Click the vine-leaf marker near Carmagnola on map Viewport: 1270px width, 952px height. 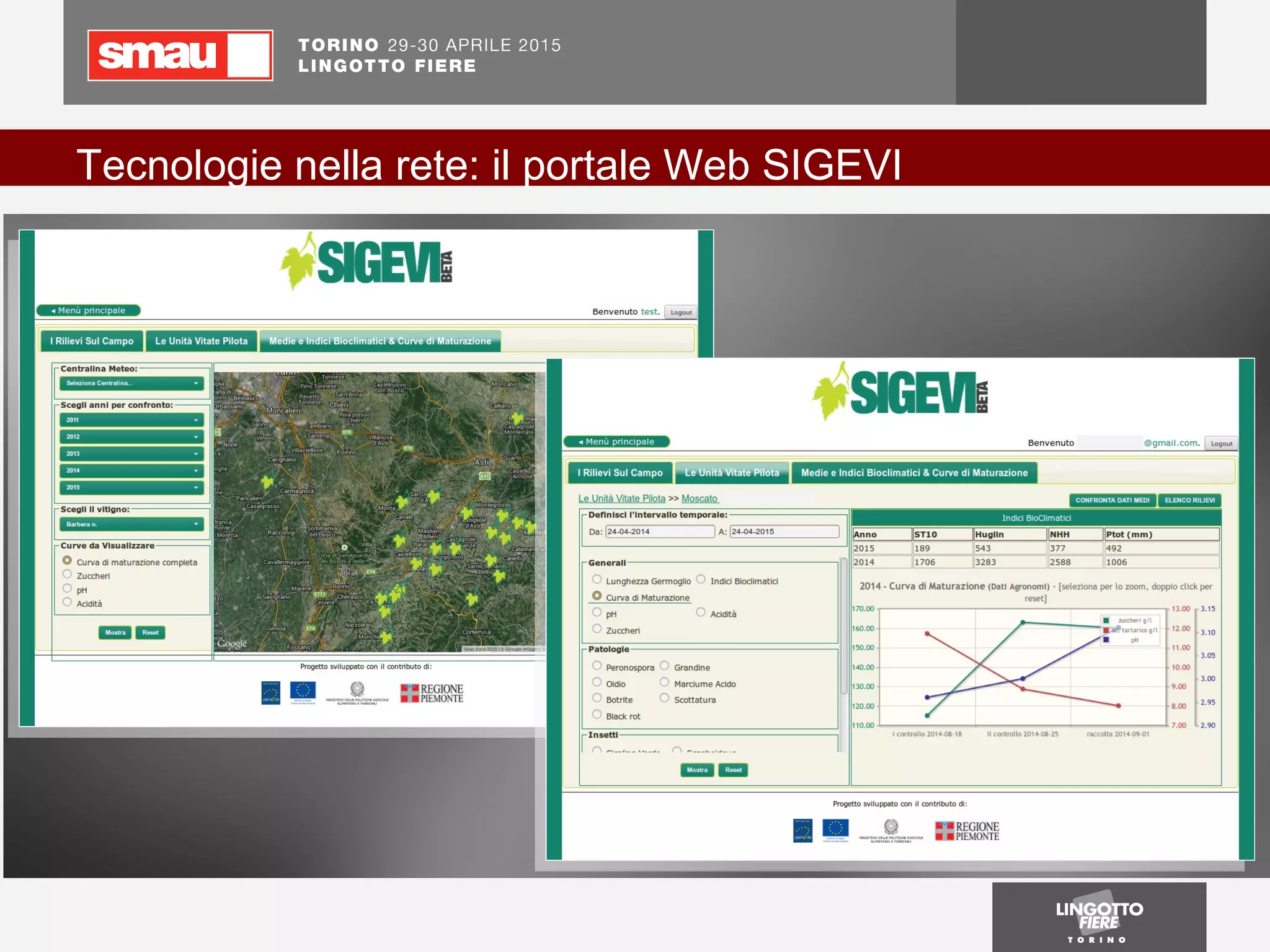[x=267, y=482]
